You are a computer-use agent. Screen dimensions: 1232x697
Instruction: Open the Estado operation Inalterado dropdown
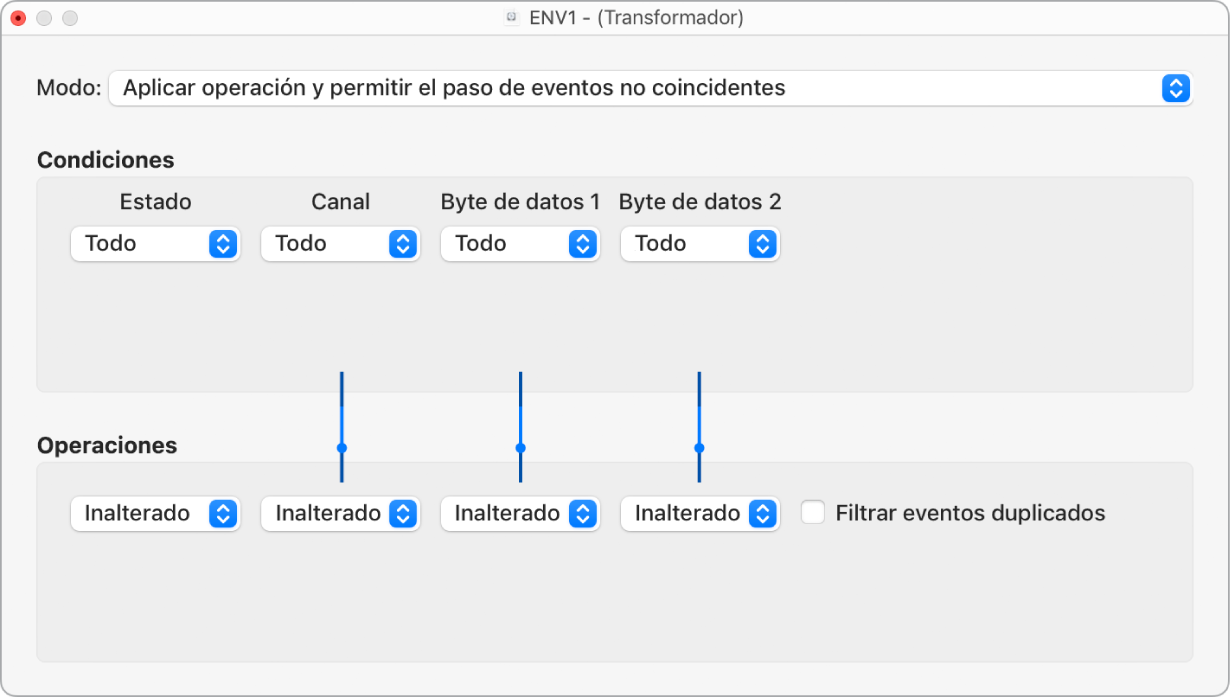[155, 514]
